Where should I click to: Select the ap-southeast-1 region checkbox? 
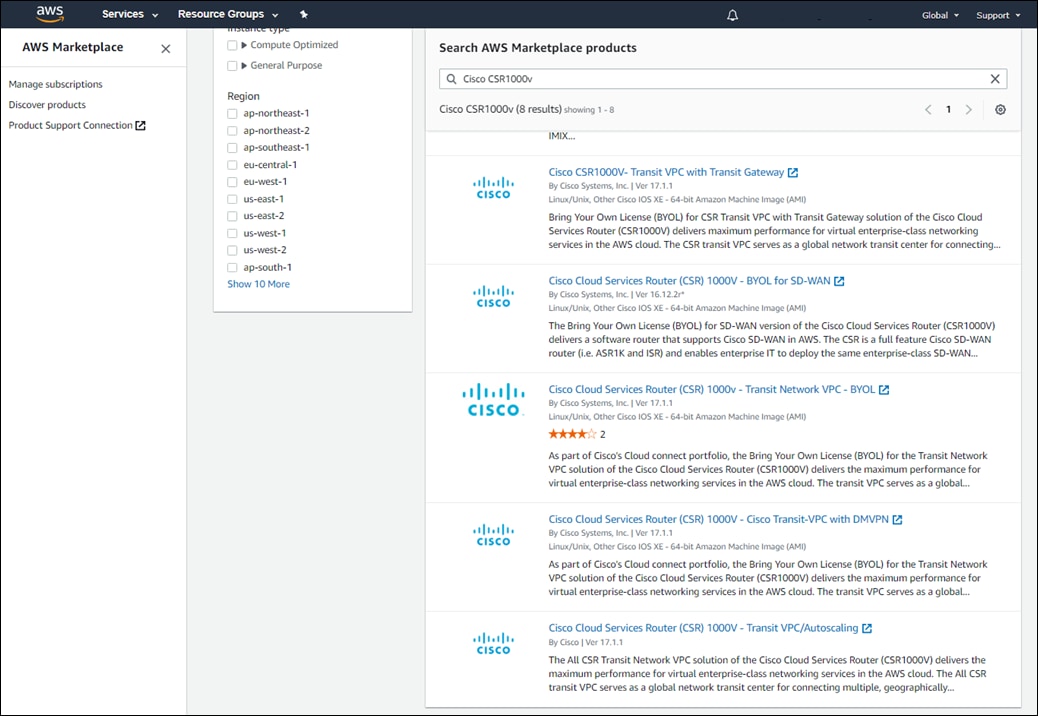232,148
